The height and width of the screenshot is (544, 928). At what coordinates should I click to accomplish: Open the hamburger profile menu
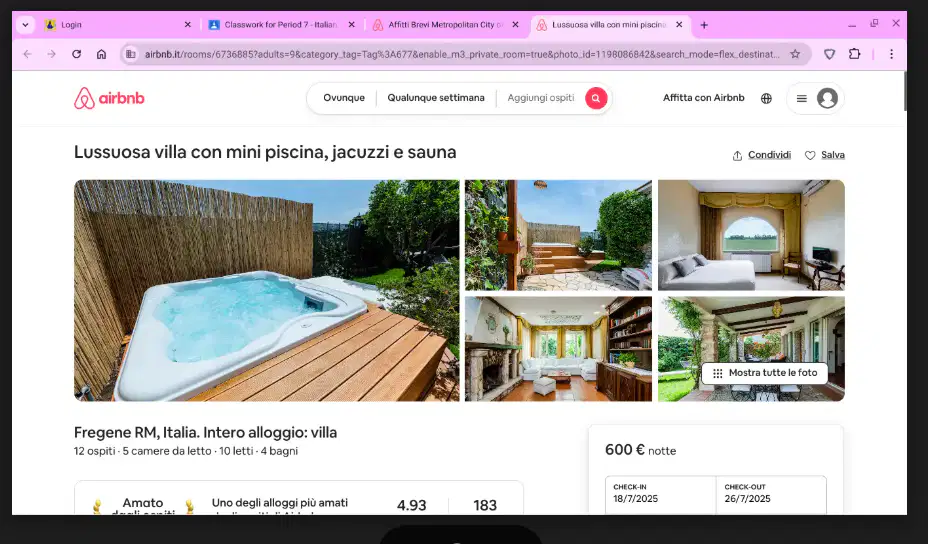pyautogui.click(x=801, y=98)
